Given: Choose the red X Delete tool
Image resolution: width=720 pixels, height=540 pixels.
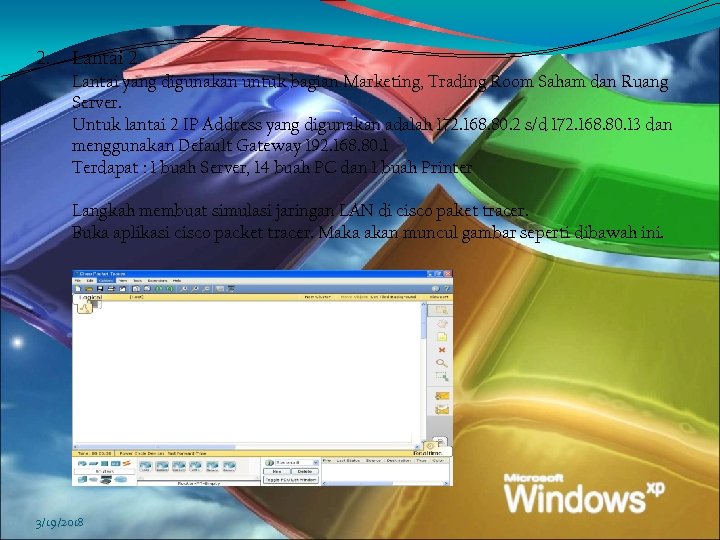Looking at the screenshot, I should [x=442, y=350].
